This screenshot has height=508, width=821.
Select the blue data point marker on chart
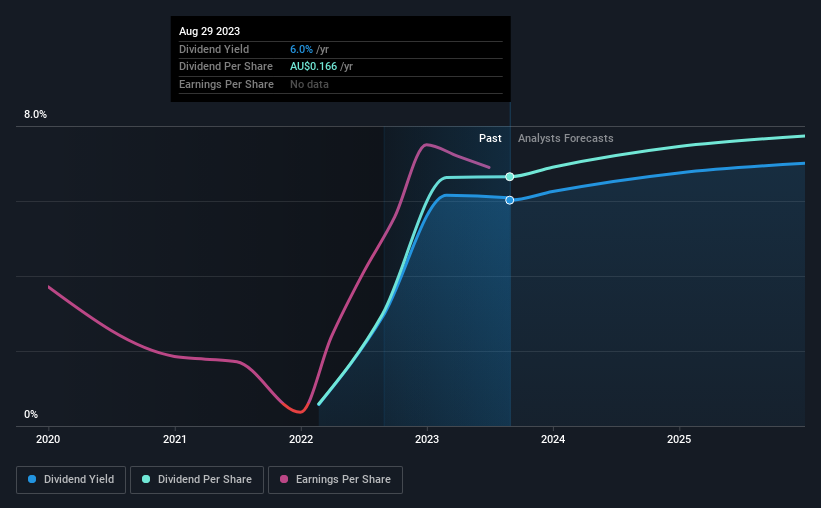point(509,200)
